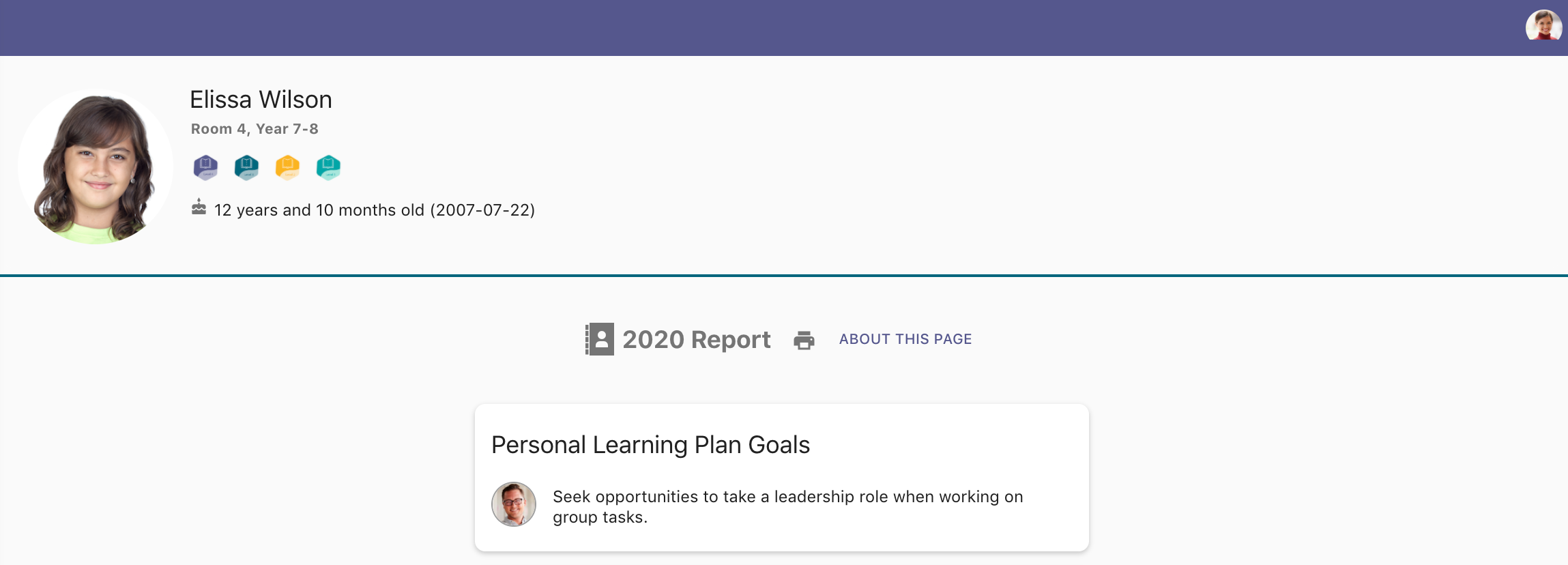Click the birthday cake icon
1568x565 pixels.
coord(199,207)
